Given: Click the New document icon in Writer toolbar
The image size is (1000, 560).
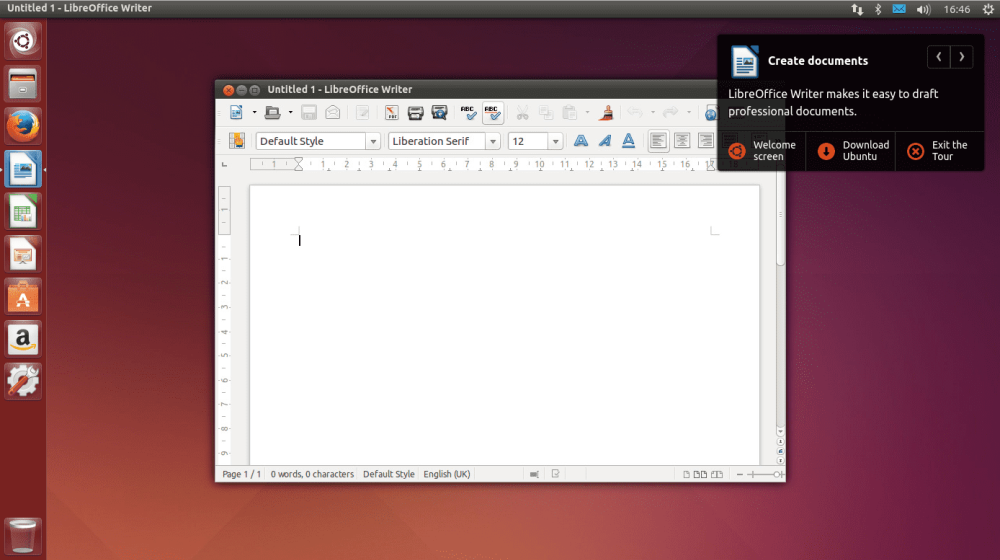Looking at the screenshot, I should pyautogui.click(x=236, y=113).
